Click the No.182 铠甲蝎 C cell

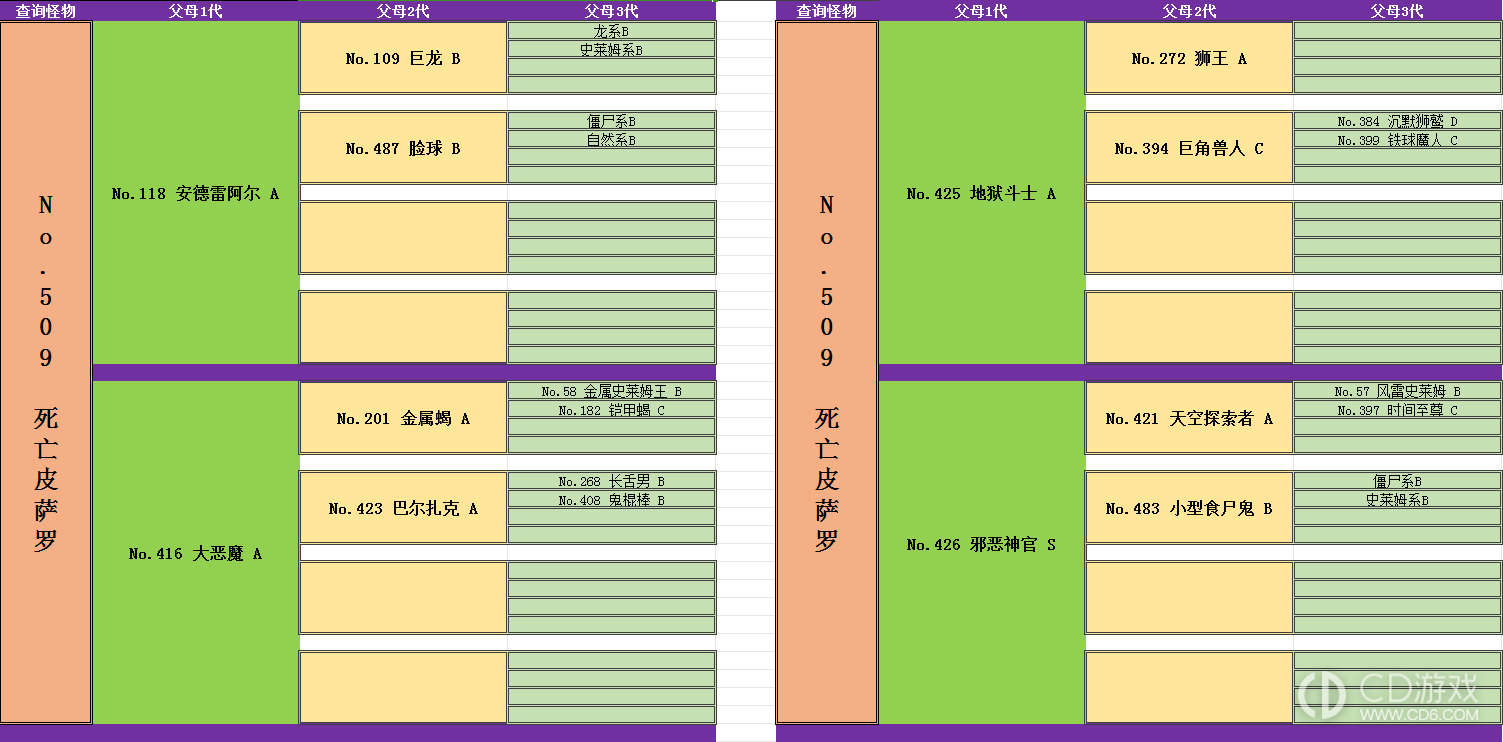coord(612,410)
